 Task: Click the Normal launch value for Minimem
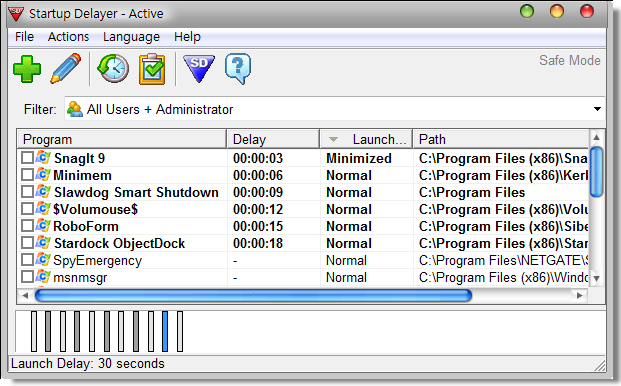349,175
